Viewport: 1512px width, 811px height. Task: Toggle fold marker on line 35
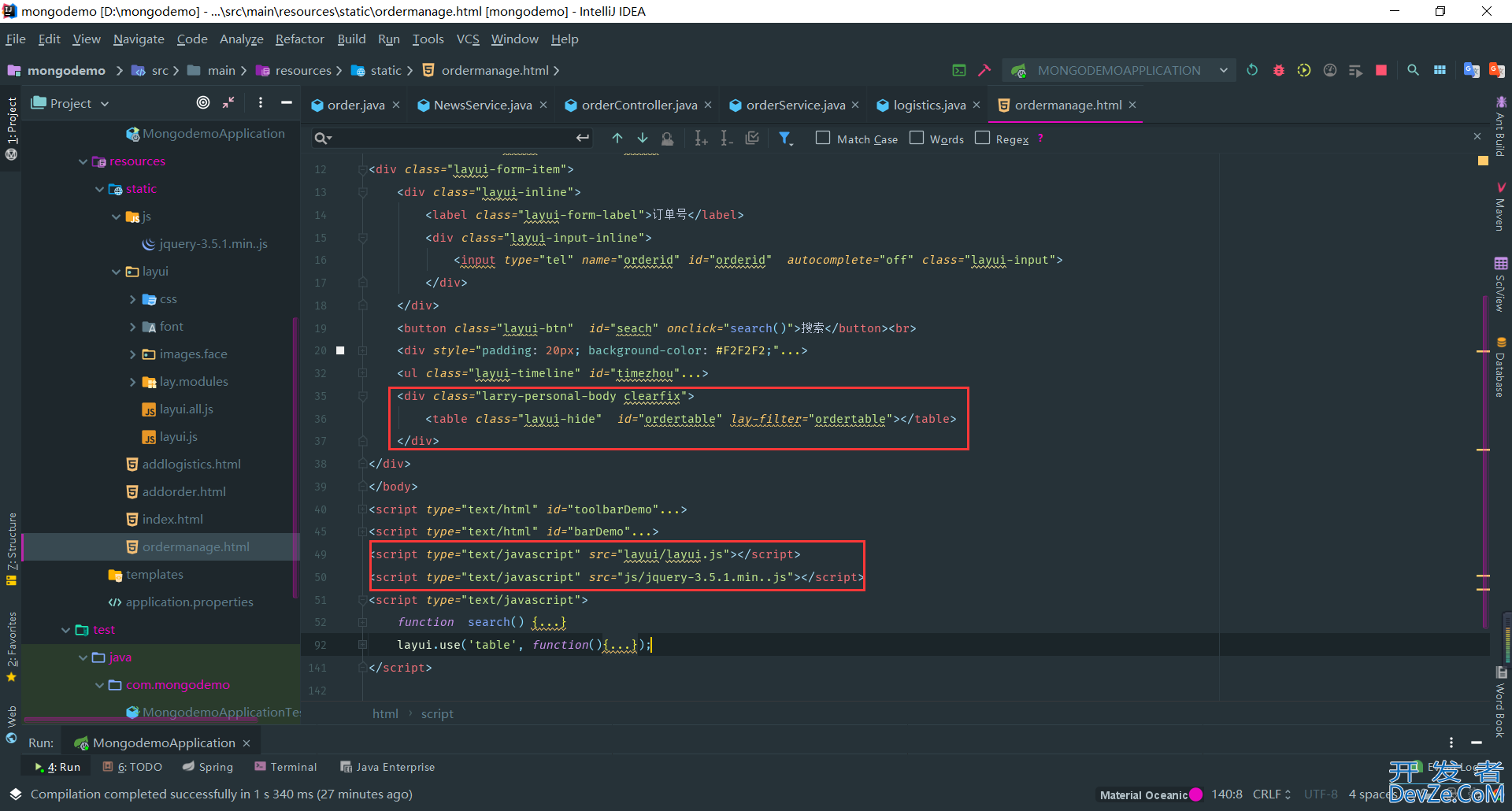pos(363,396)
